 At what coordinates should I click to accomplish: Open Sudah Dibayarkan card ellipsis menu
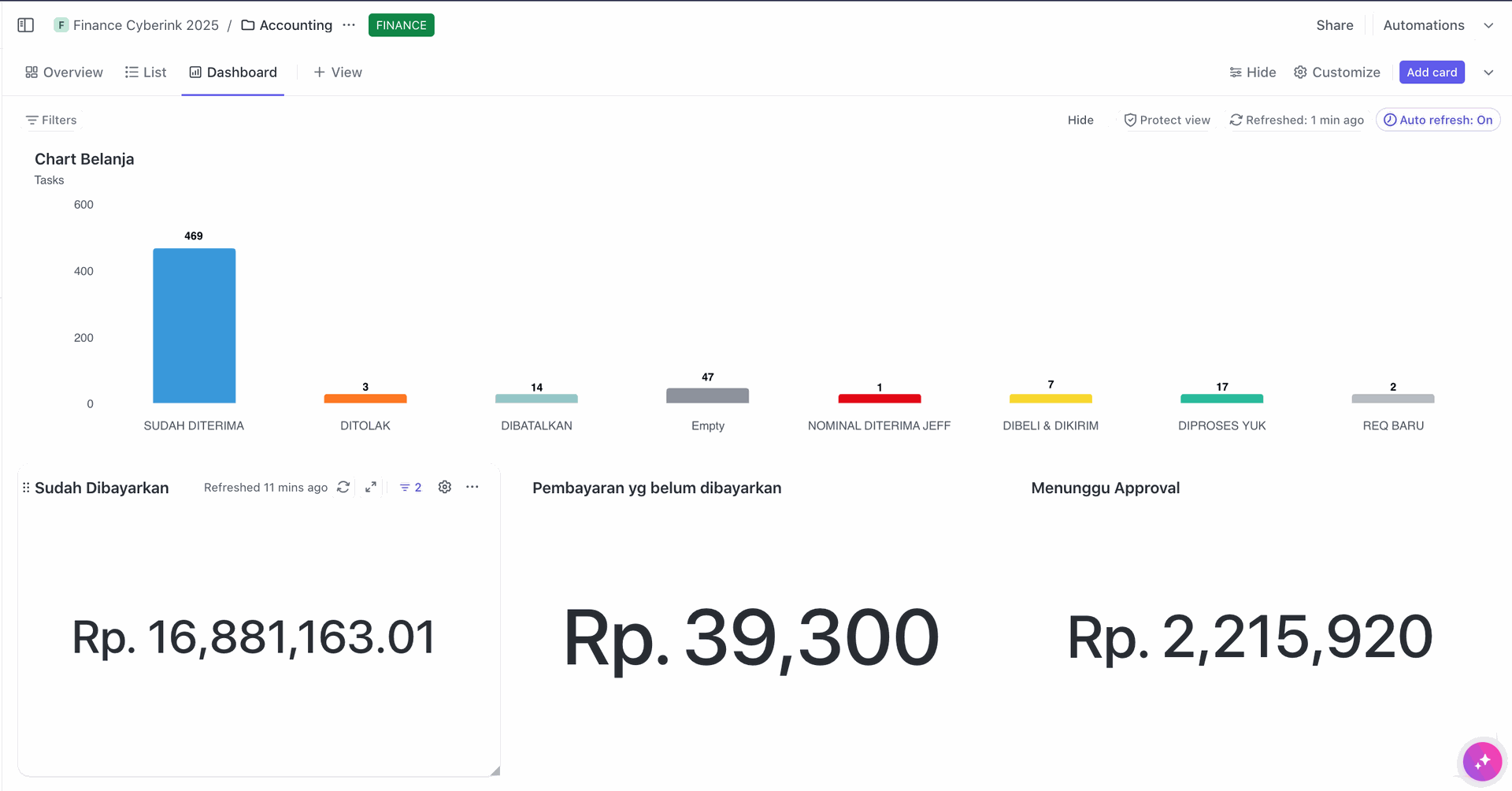pos(472,487)
